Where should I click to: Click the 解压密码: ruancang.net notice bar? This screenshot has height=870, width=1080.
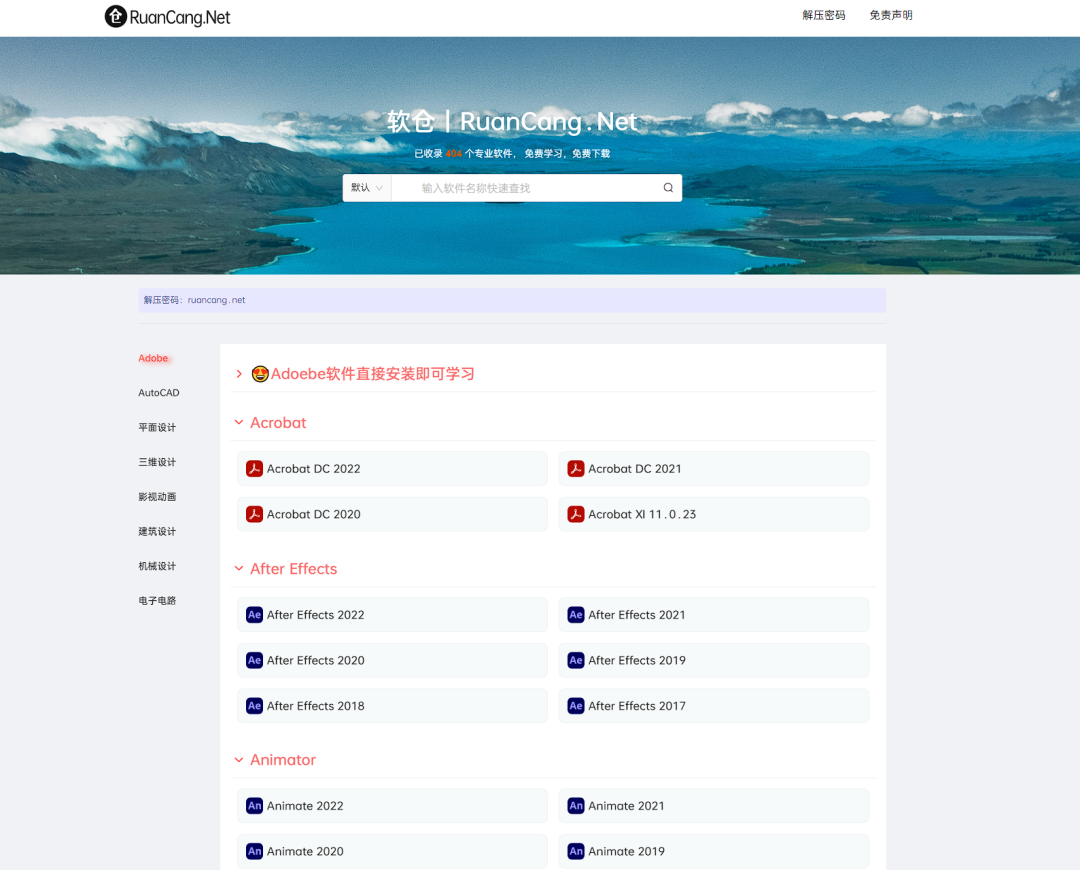pos(512,300)
